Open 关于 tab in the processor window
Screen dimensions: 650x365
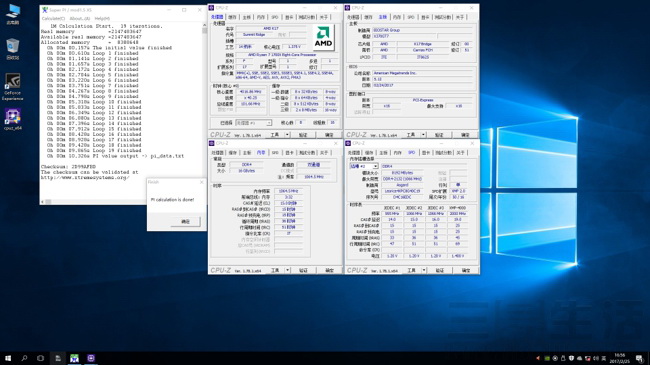[324, 17]
